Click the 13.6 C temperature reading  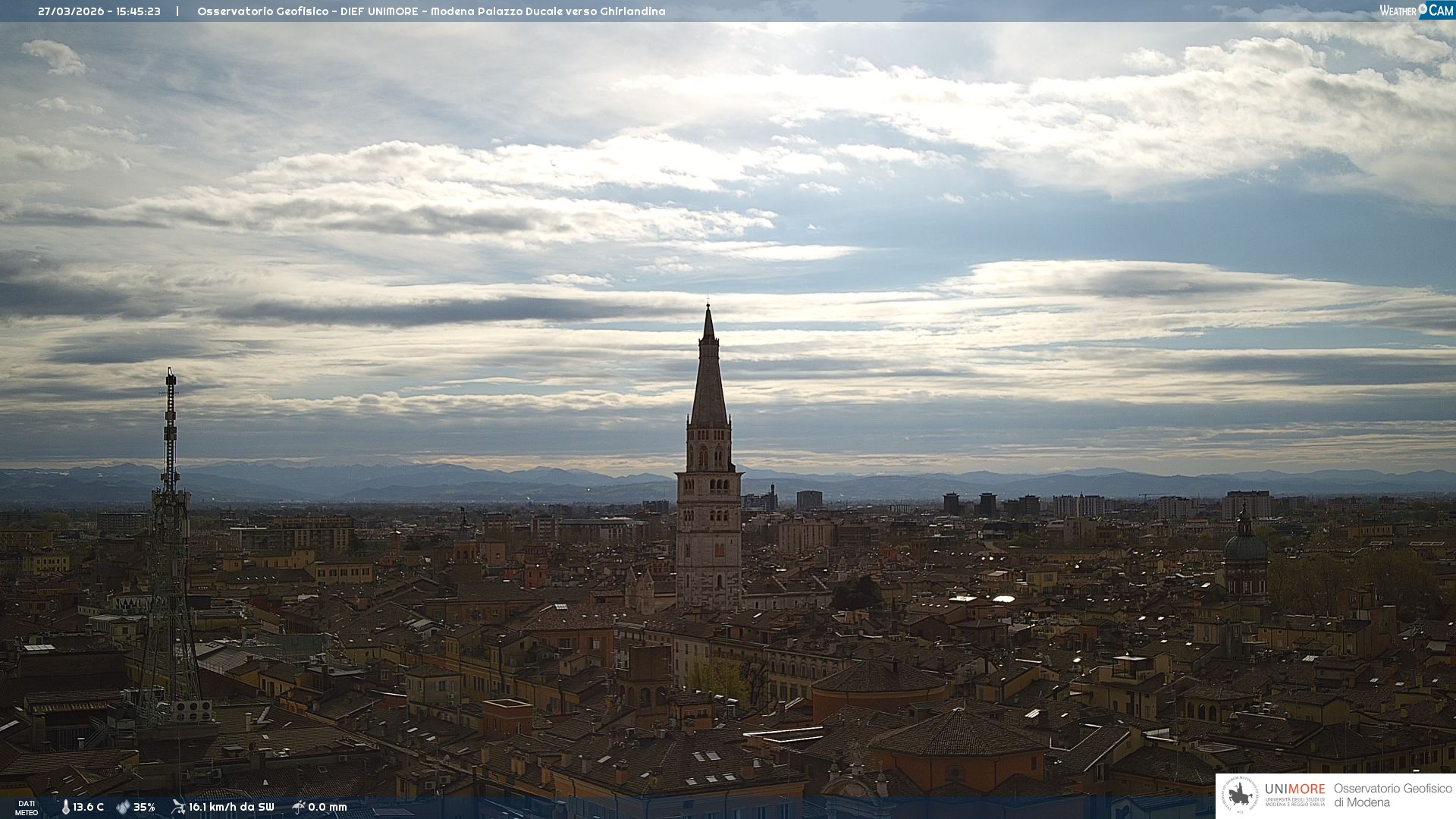click(x=88, y=807)
